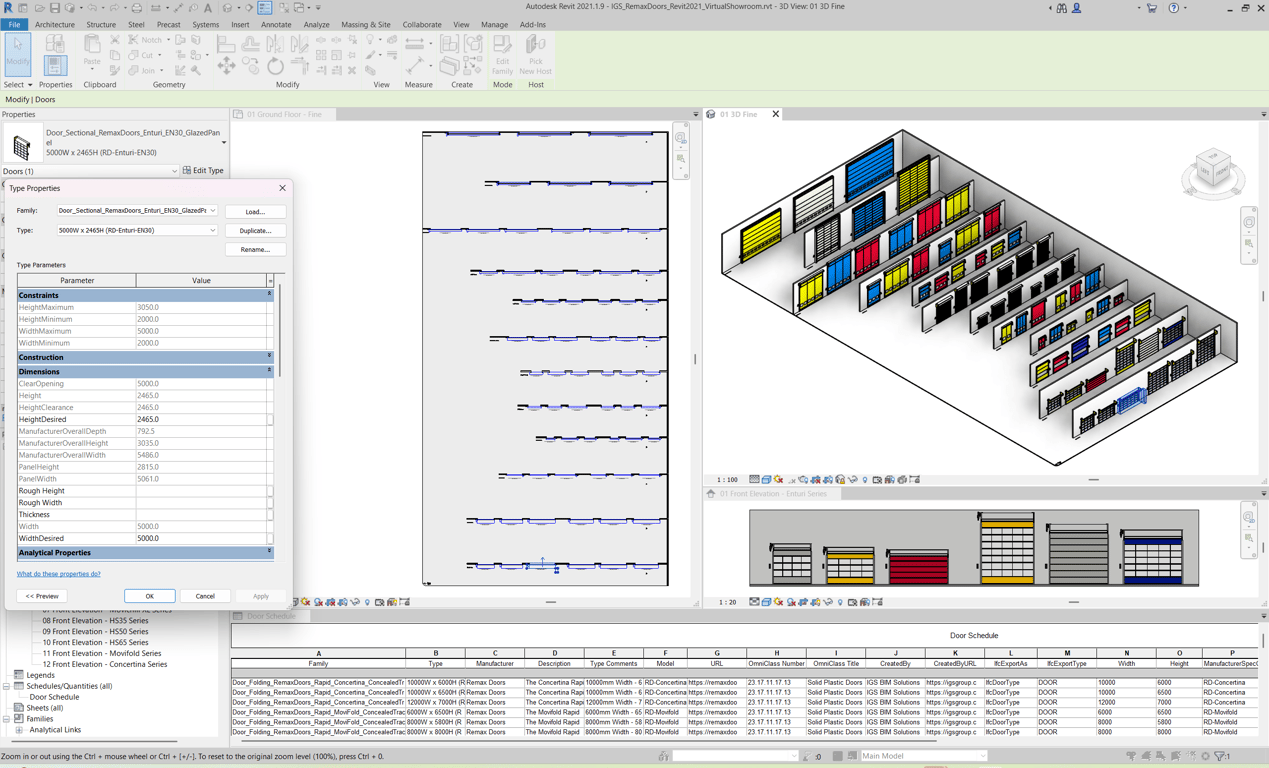
Task: Click the 1 : 20 view scale
Action: click(x=727, y=602)
